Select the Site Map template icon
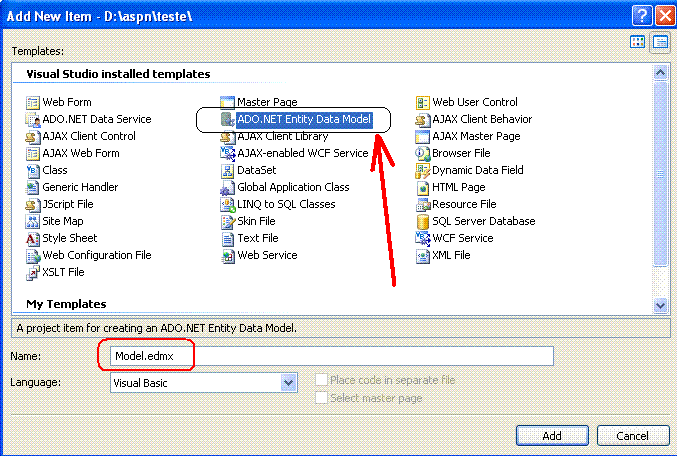 tap(33, 222)
